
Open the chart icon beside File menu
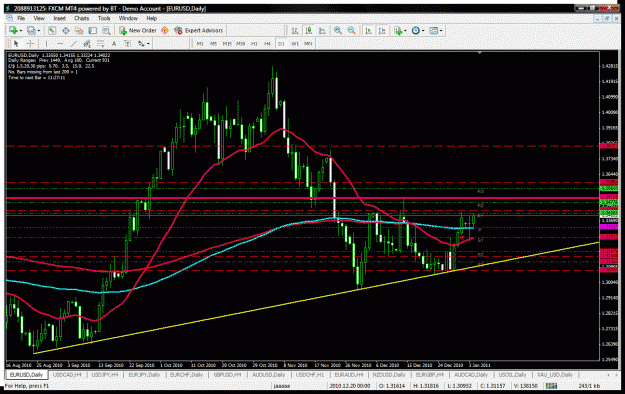(x=10, y=18)
